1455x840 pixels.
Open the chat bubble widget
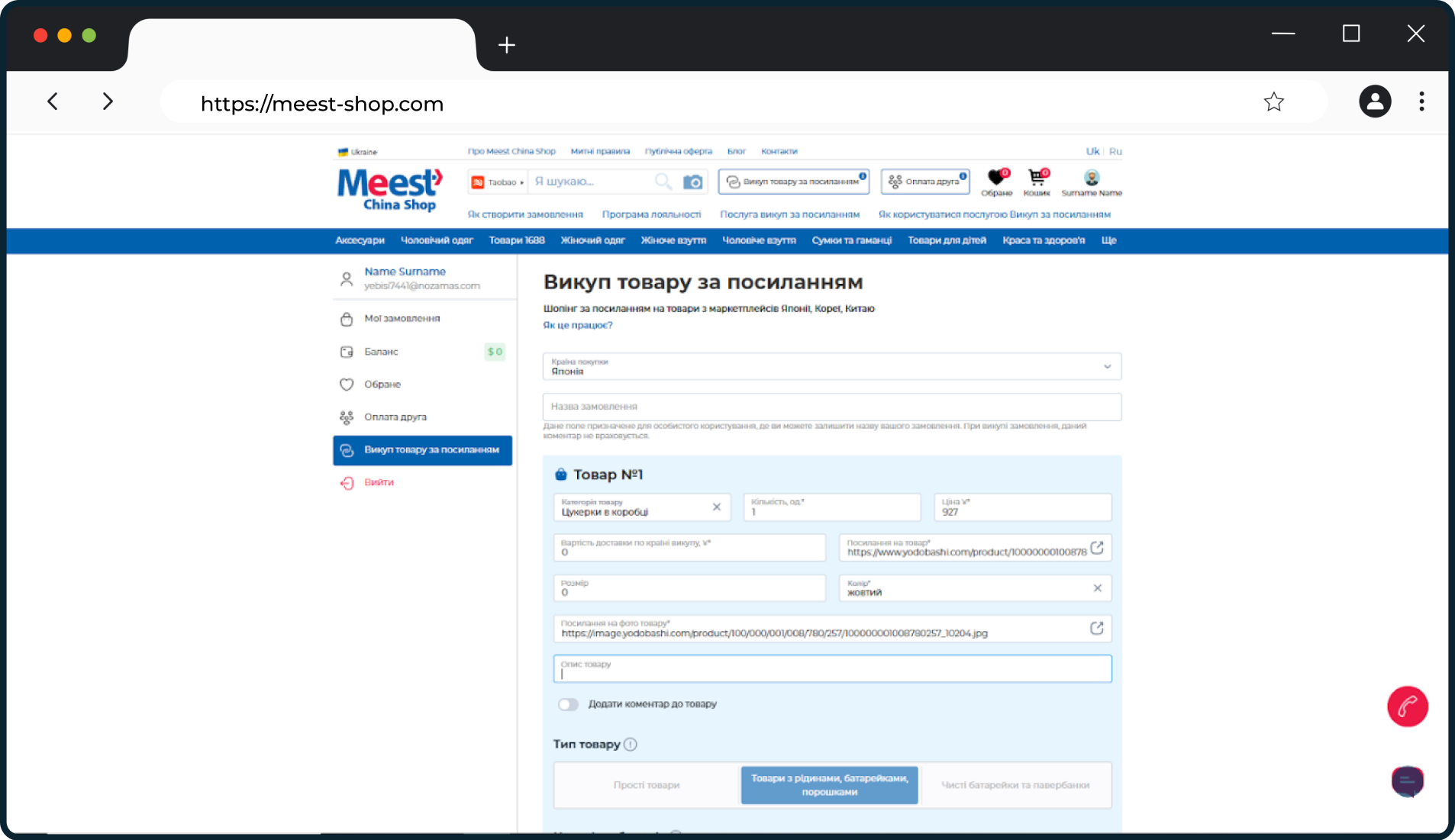click(1407, 780)
